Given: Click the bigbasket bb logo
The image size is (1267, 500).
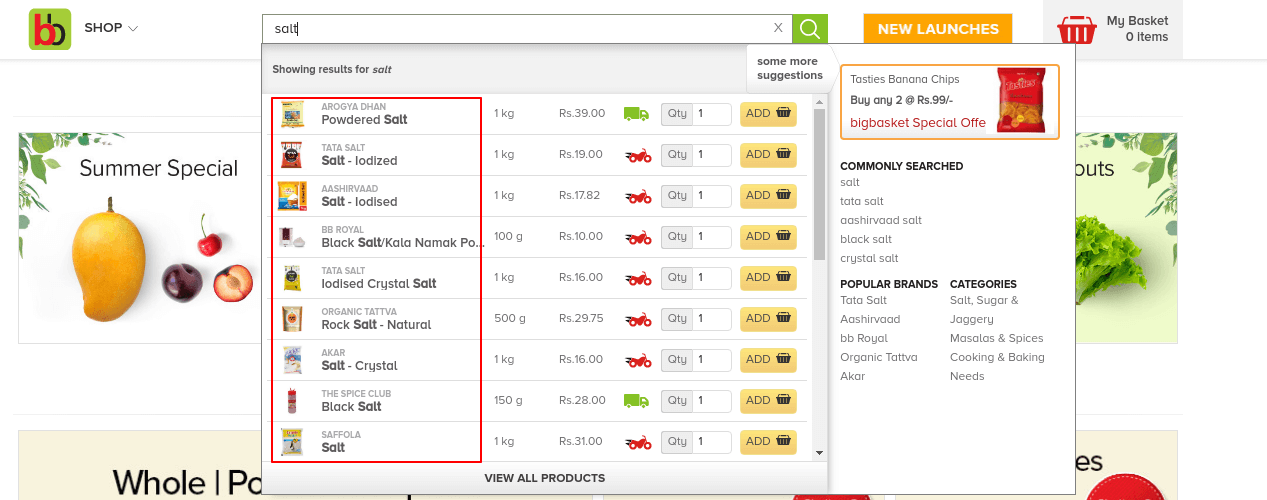Looking at the screenshot, I should click(x=50, y=29).
